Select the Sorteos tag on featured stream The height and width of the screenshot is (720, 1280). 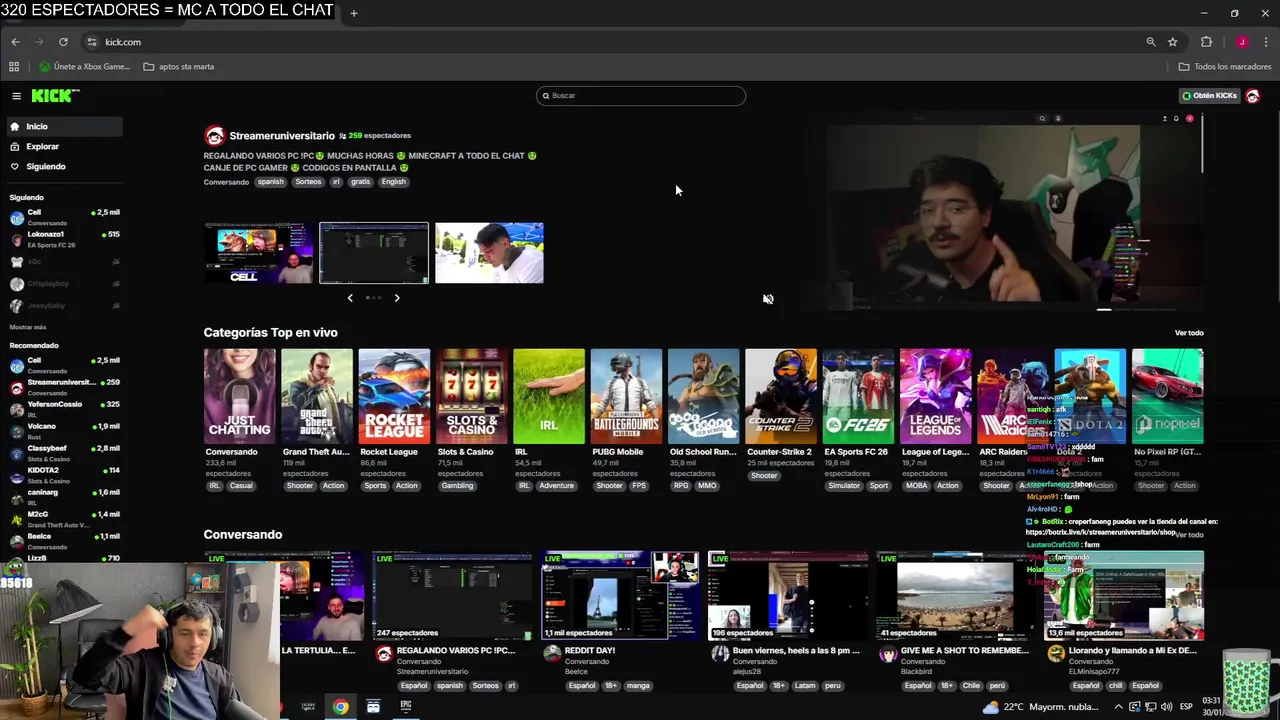point(308,182)
